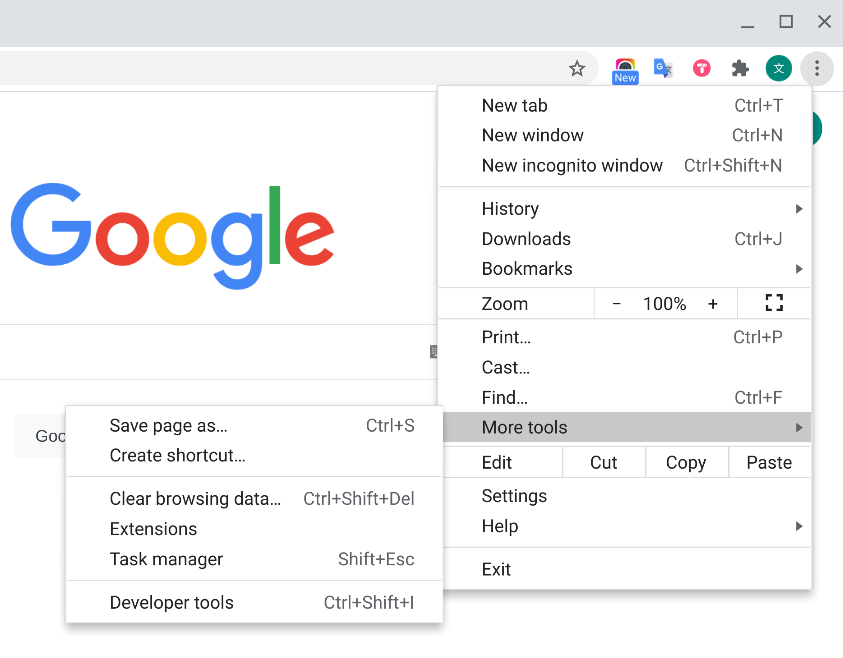Choose Cast... from the menu
Image resolution: width=843 pixels, height=658 pixels.
[x=625, y=367]
